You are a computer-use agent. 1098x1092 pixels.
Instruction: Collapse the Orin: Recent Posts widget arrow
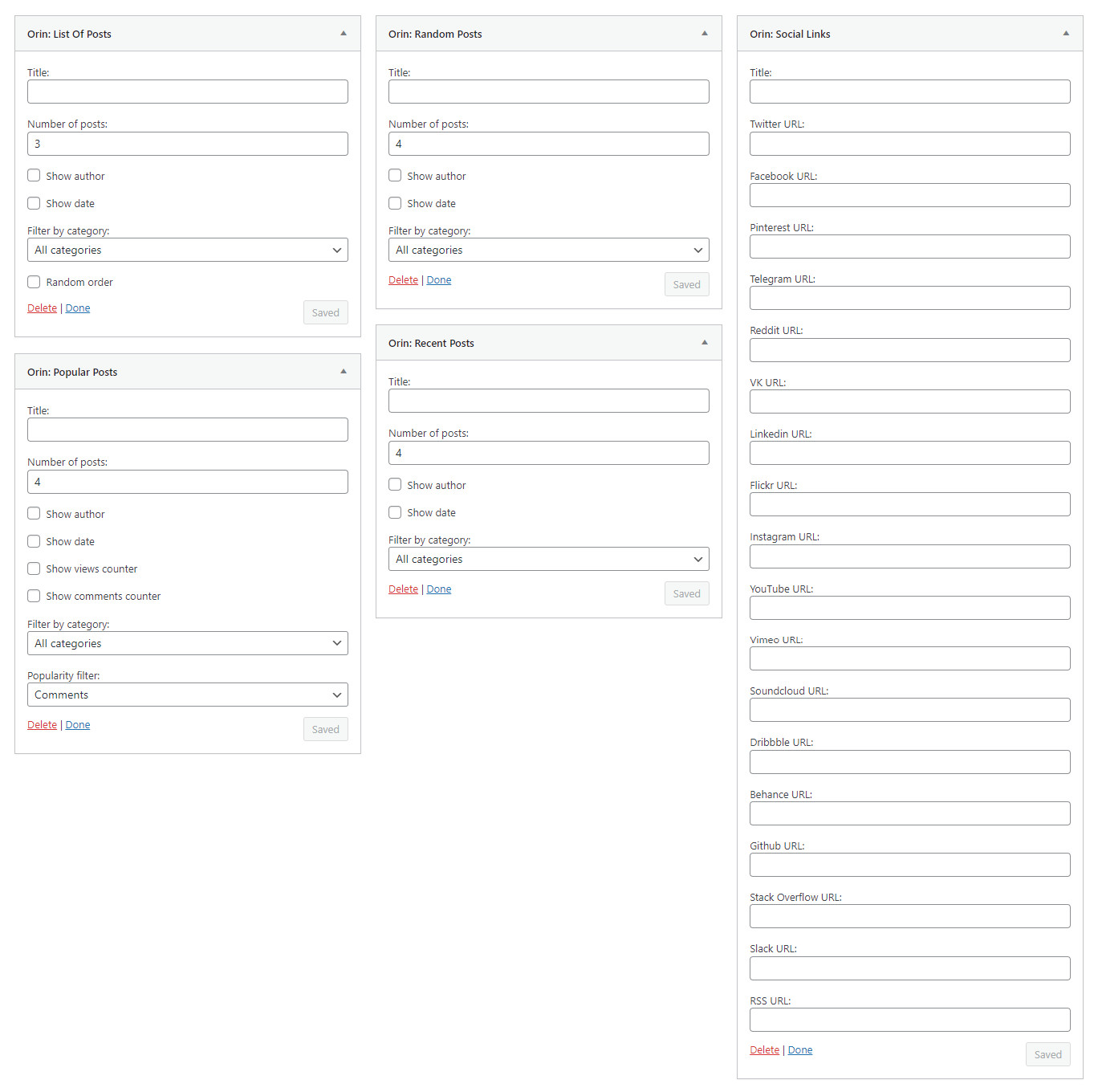point(705,343)
